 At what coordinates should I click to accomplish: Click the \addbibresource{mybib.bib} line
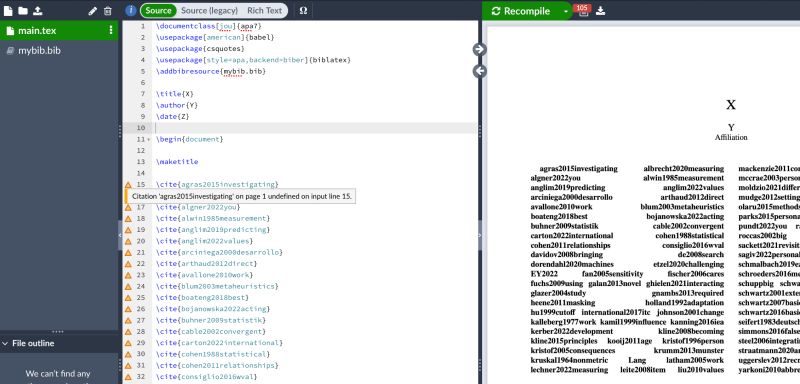pos(211,71)
